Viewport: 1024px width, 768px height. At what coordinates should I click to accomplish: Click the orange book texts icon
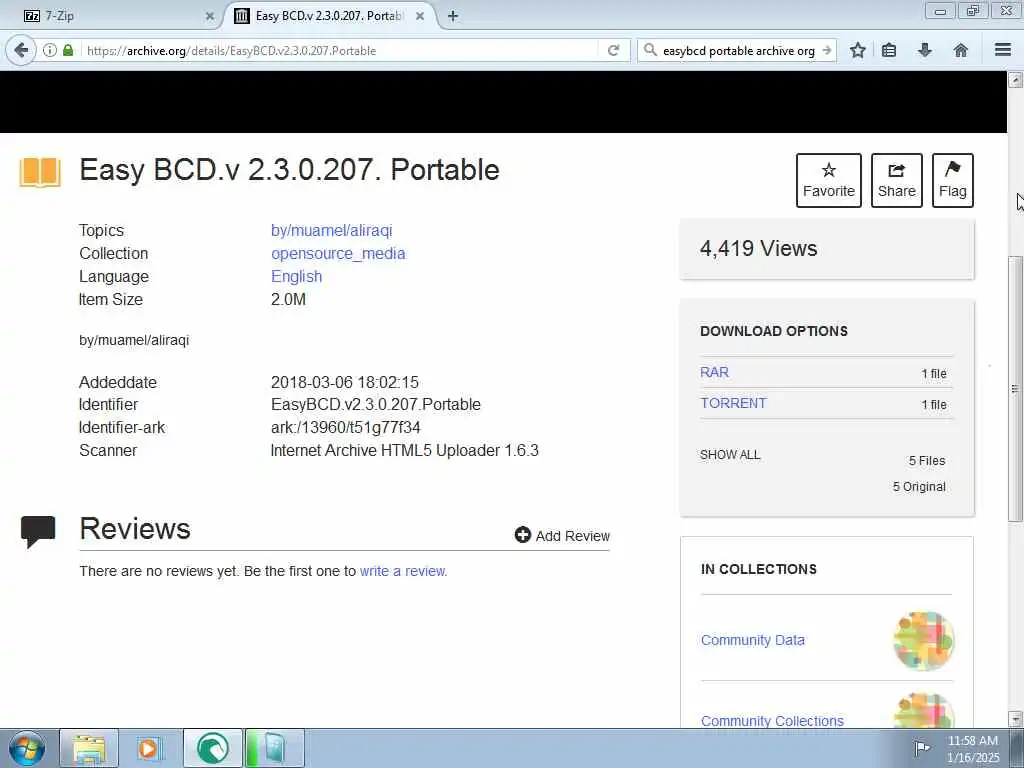pos(40,172)
